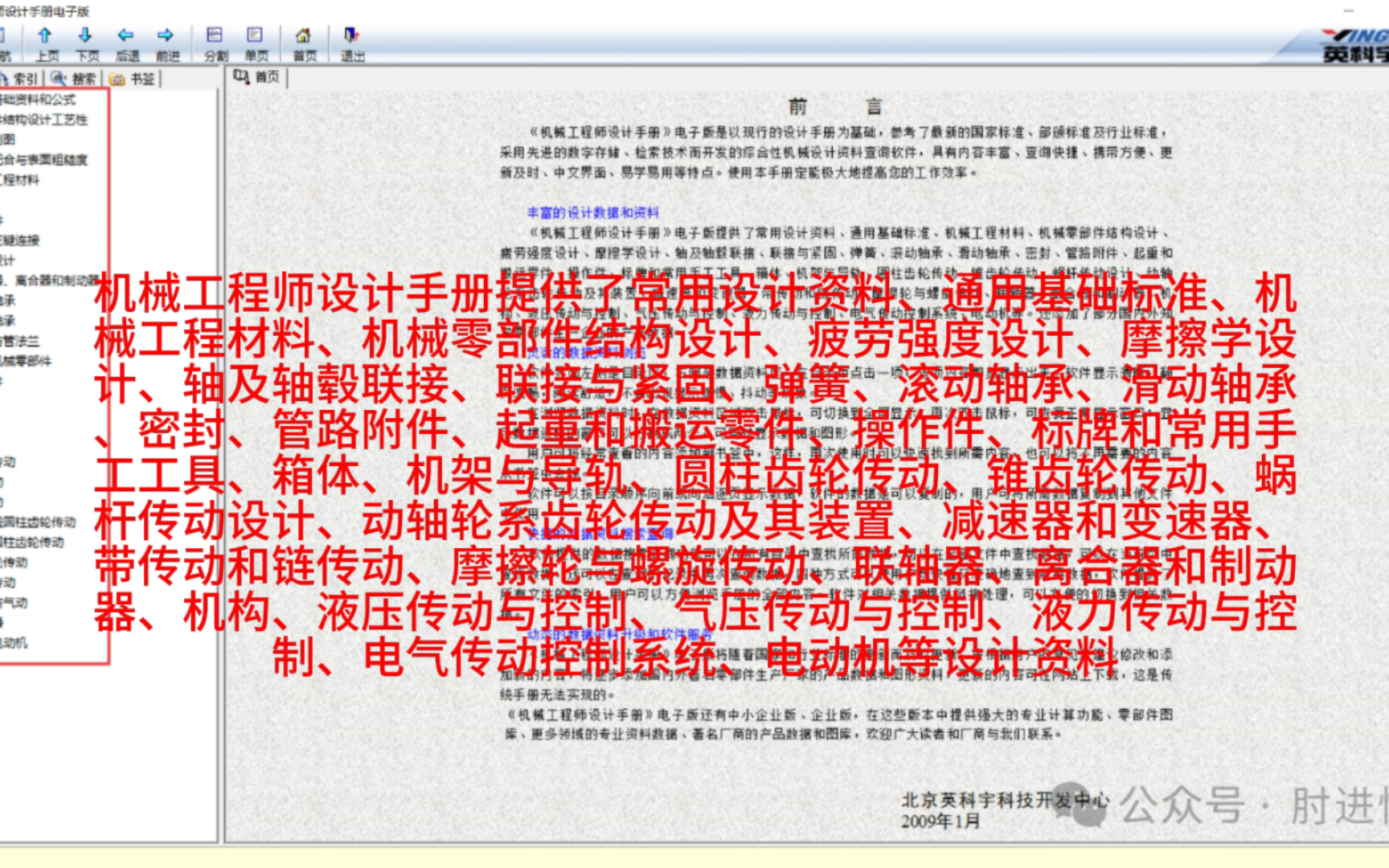Select tree item ending in 结构设计工艺性
Image resolution: width=1389 pixels, height=868 pixels.
[x=43, y=120]
